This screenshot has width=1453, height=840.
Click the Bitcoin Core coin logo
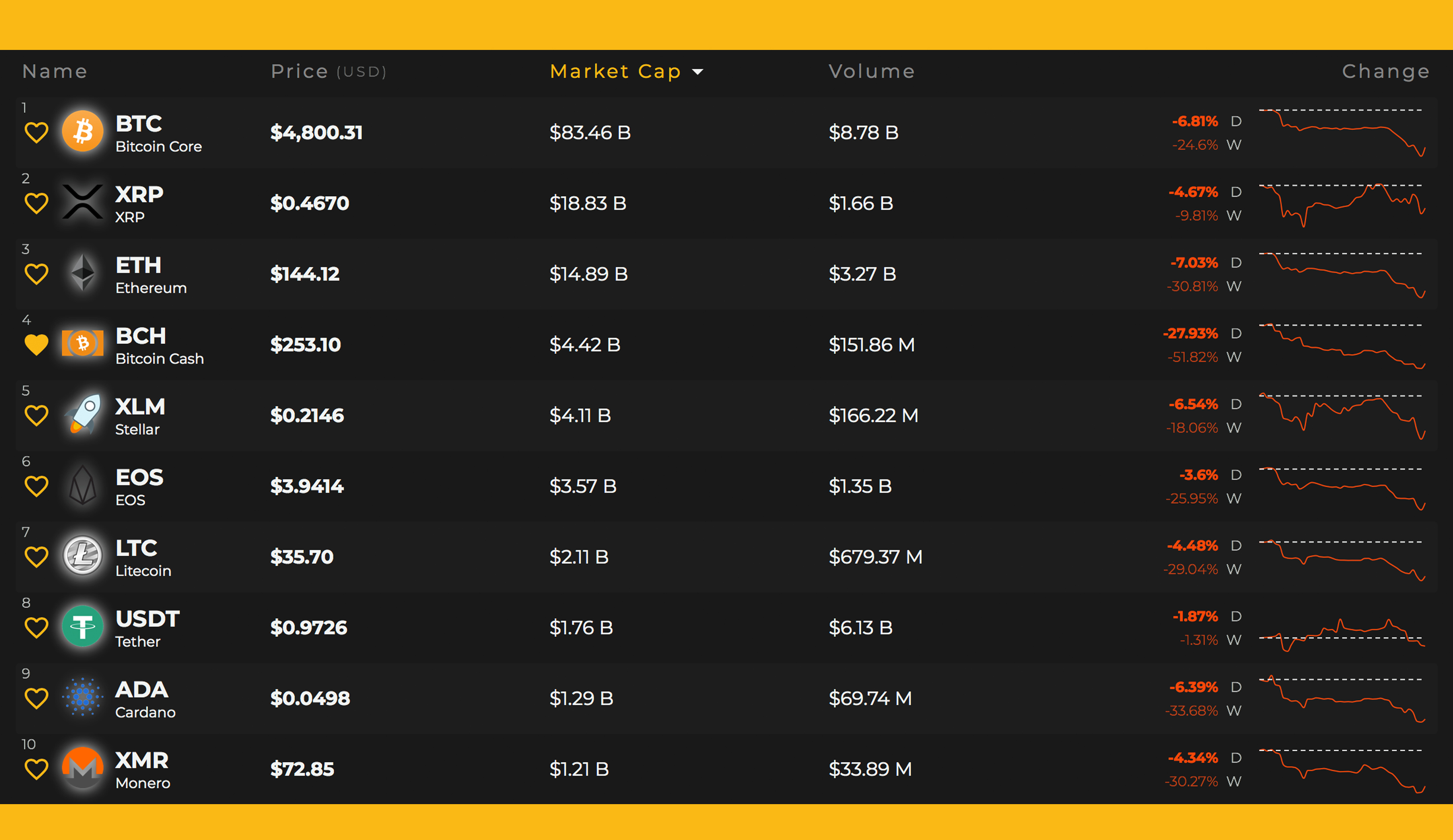tap(83, 131)
